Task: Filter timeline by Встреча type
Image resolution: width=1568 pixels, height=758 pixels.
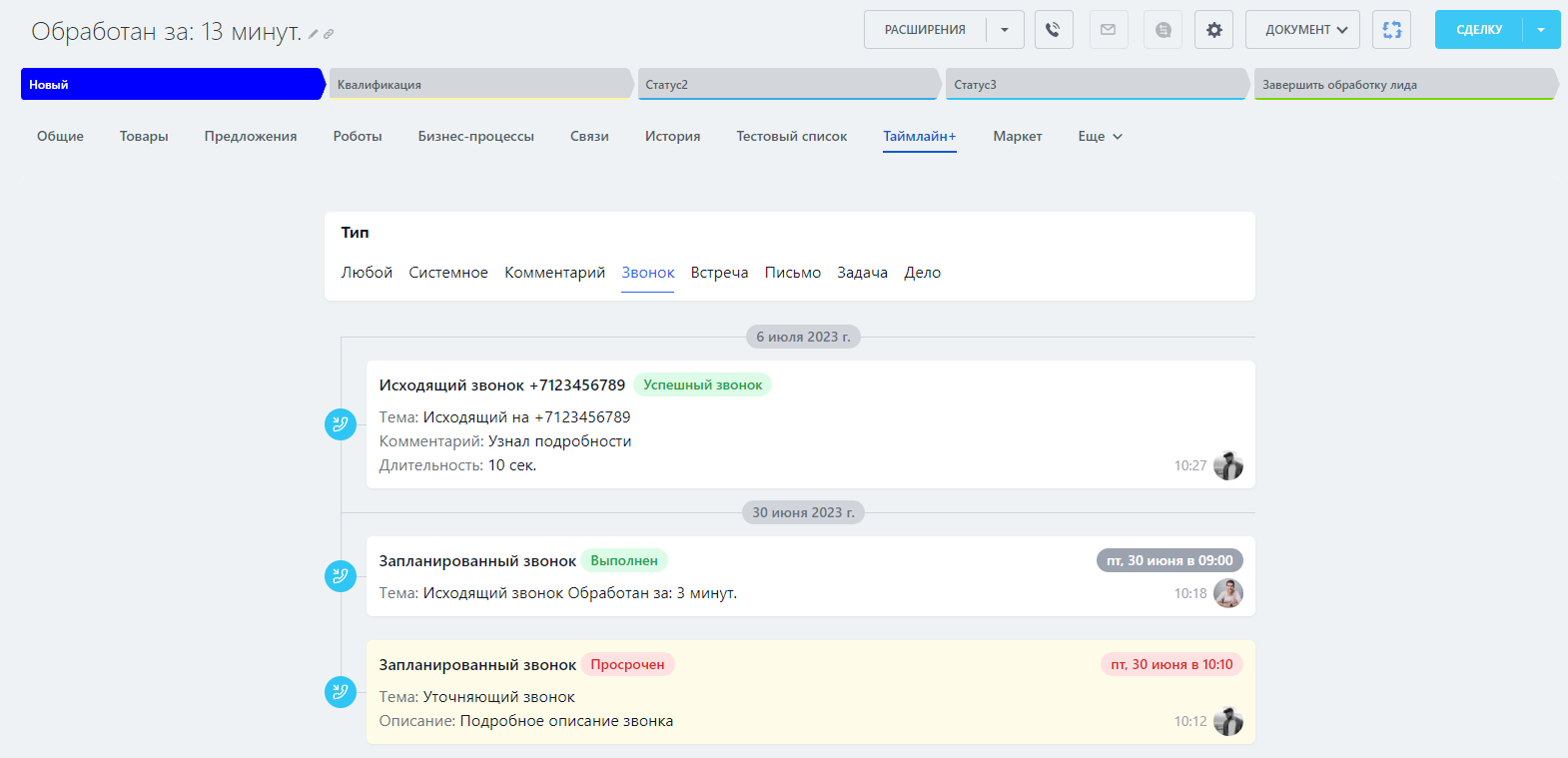Action: pos(719,273)
